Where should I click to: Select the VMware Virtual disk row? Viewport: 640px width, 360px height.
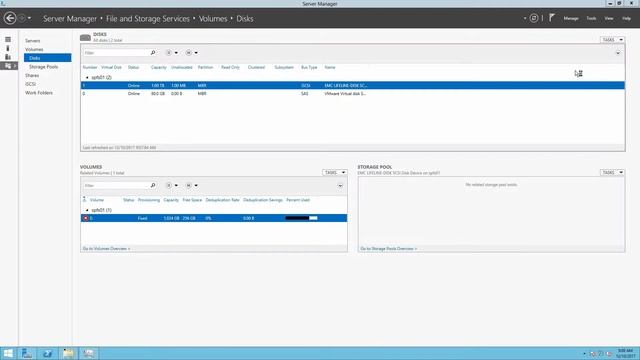click(353, 93)
